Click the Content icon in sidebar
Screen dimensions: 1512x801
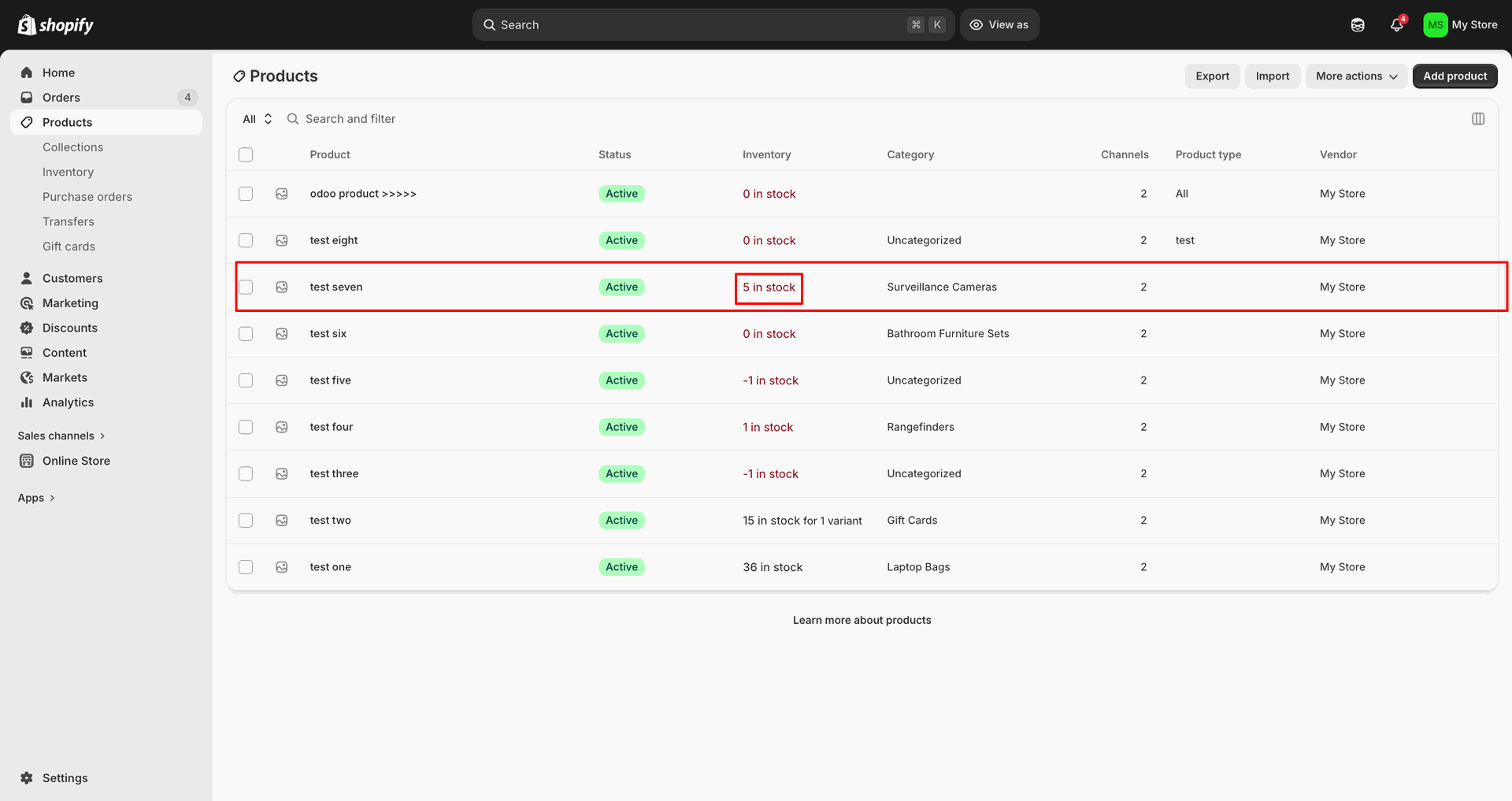(27, 353)
